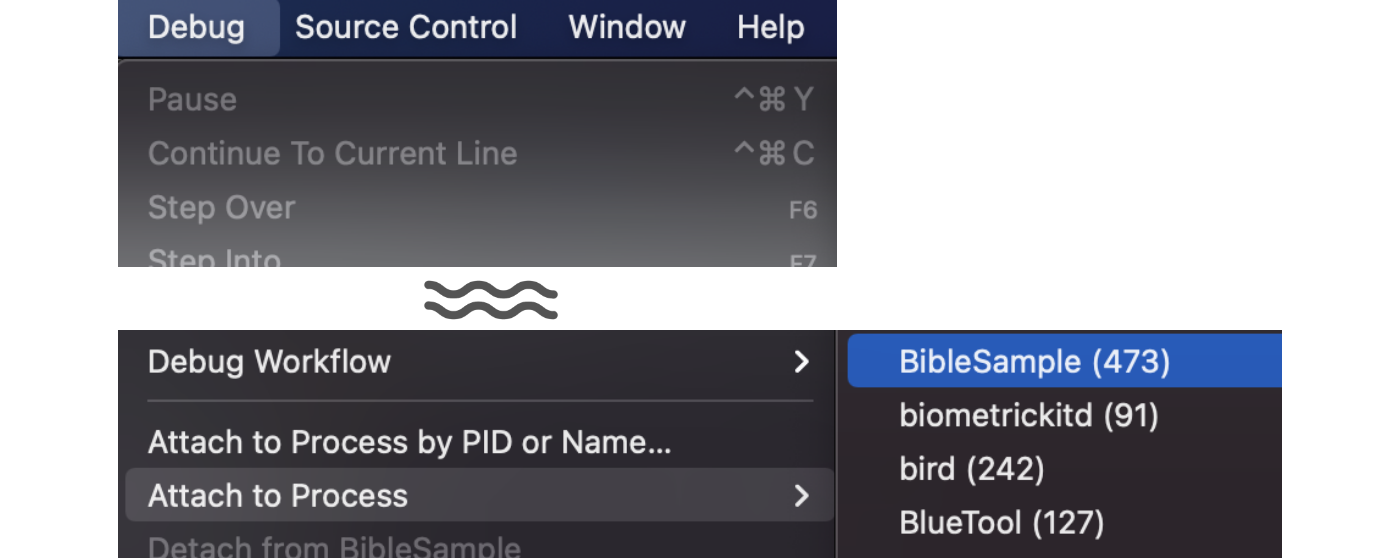The height and width of the screenshot is (558, 1400).
Task: Choose Attach to Process by PID or Name
Action: (409, 442)
